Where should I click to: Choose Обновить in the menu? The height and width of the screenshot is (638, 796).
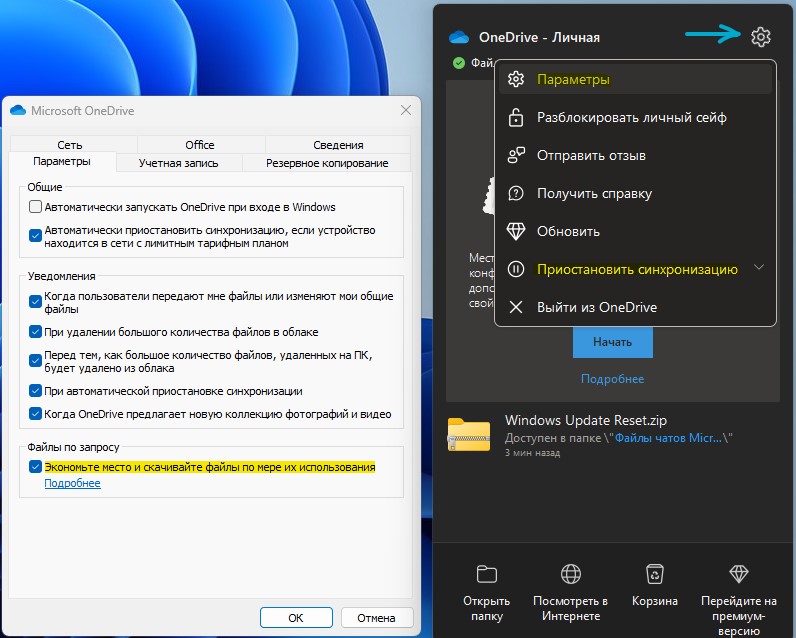[x=635, y=231]
